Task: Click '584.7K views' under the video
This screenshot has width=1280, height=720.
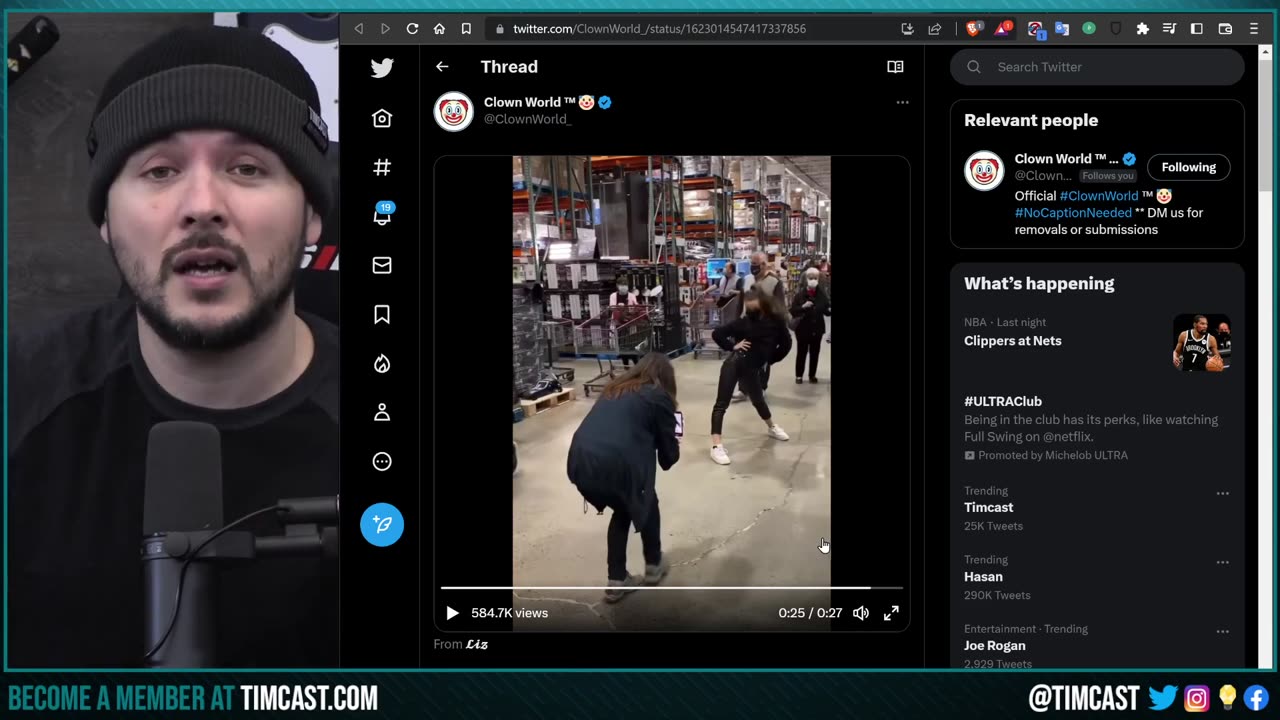Action: (509, 613)
